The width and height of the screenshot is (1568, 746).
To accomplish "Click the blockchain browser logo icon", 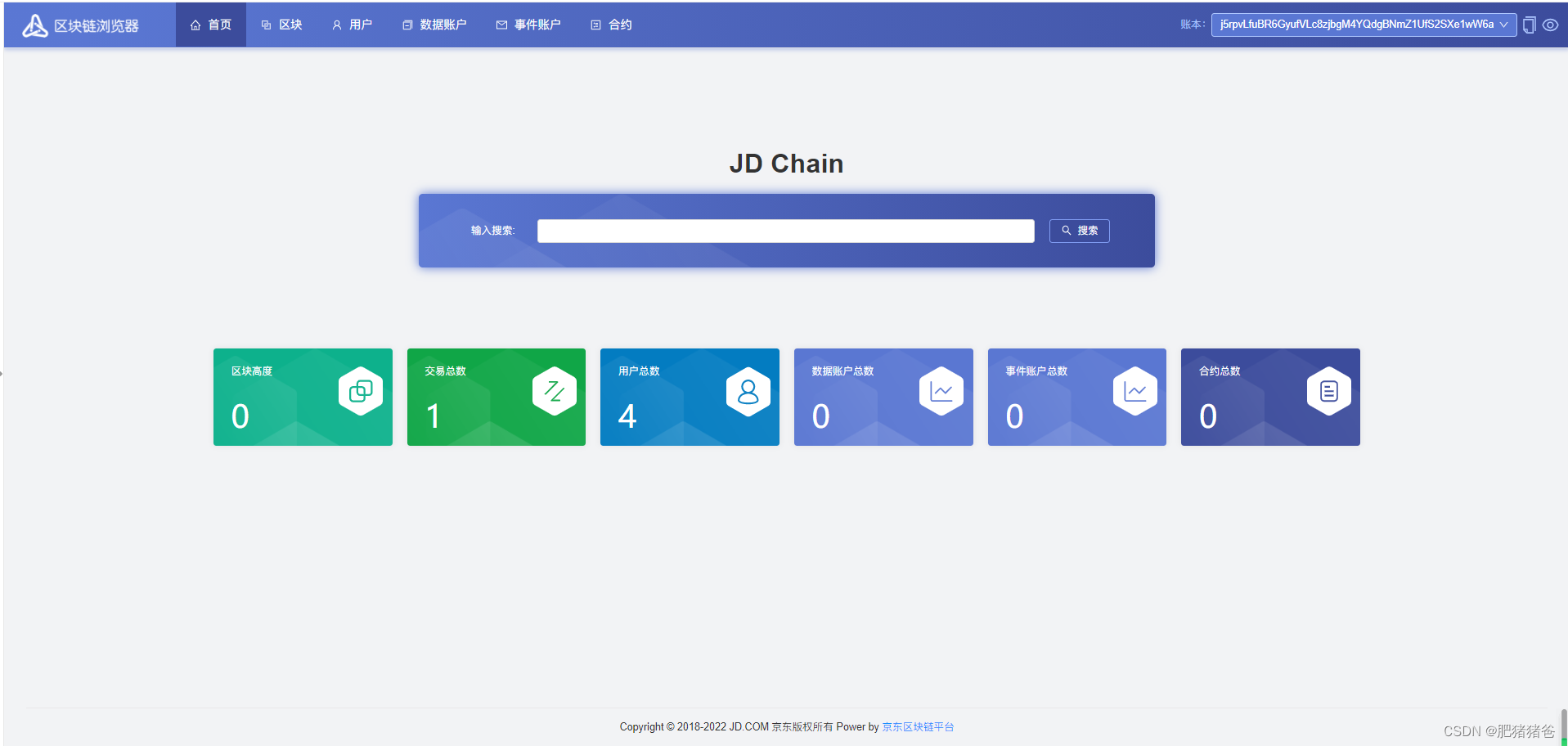I will coord(34,25).
